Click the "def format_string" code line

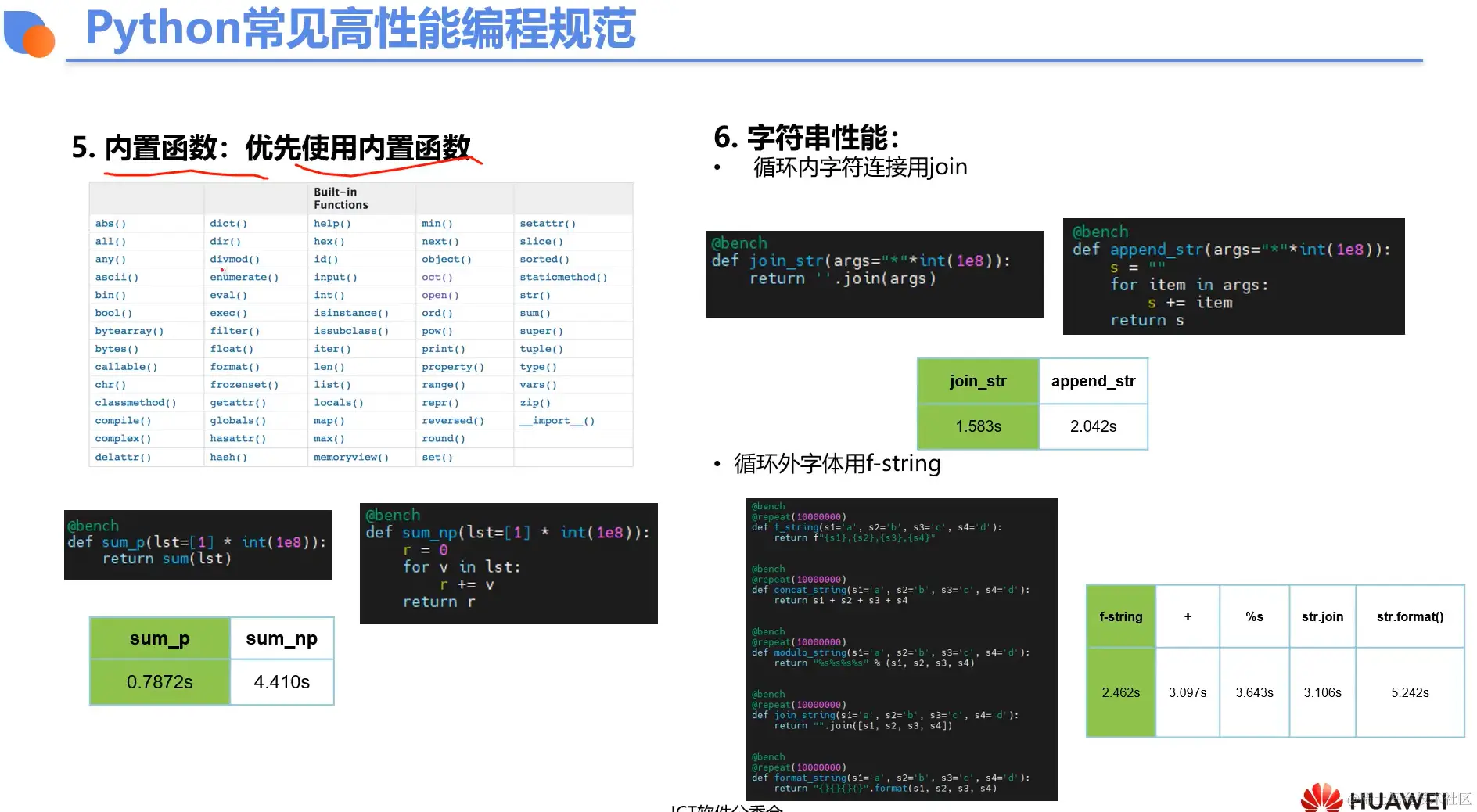(x=890, y=778)
